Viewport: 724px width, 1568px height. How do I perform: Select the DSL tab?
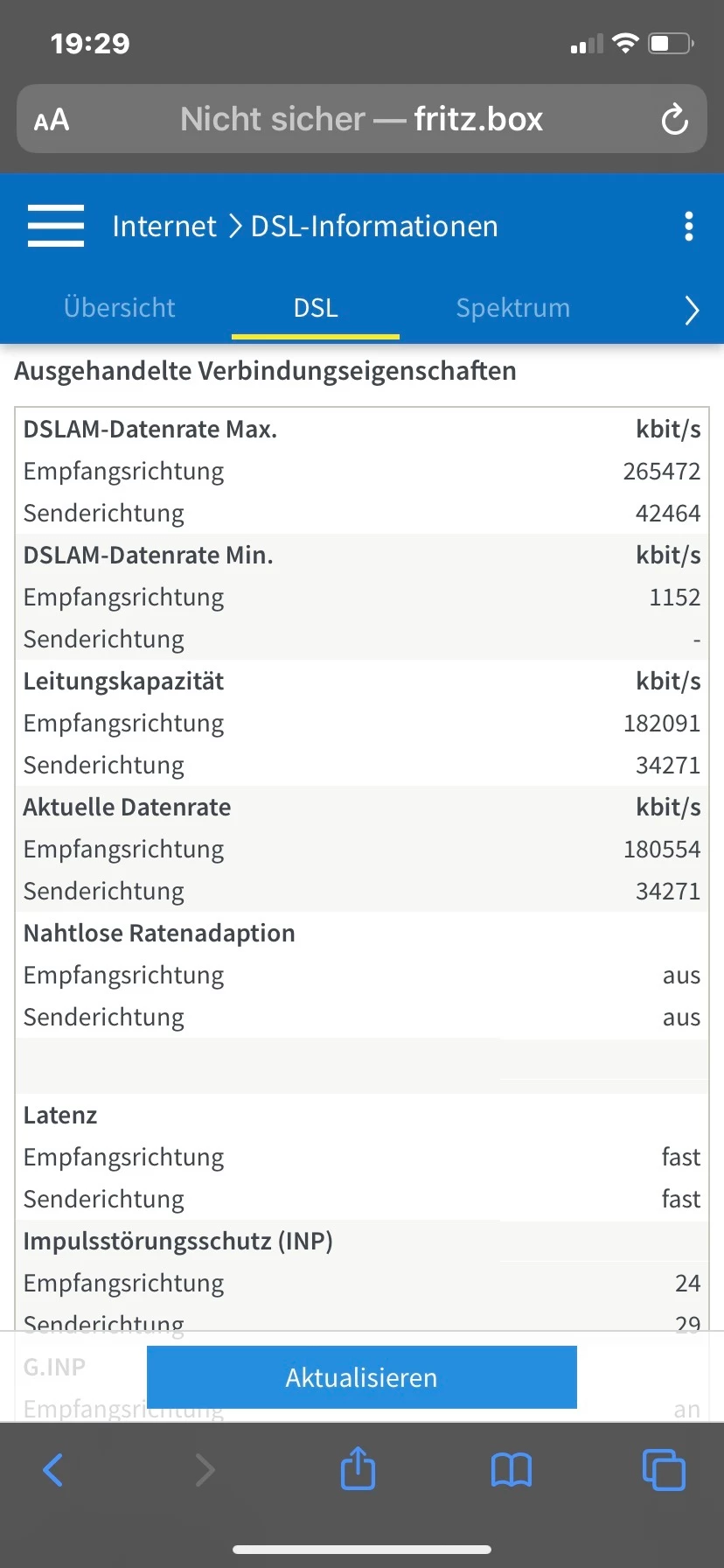[316, 308]
